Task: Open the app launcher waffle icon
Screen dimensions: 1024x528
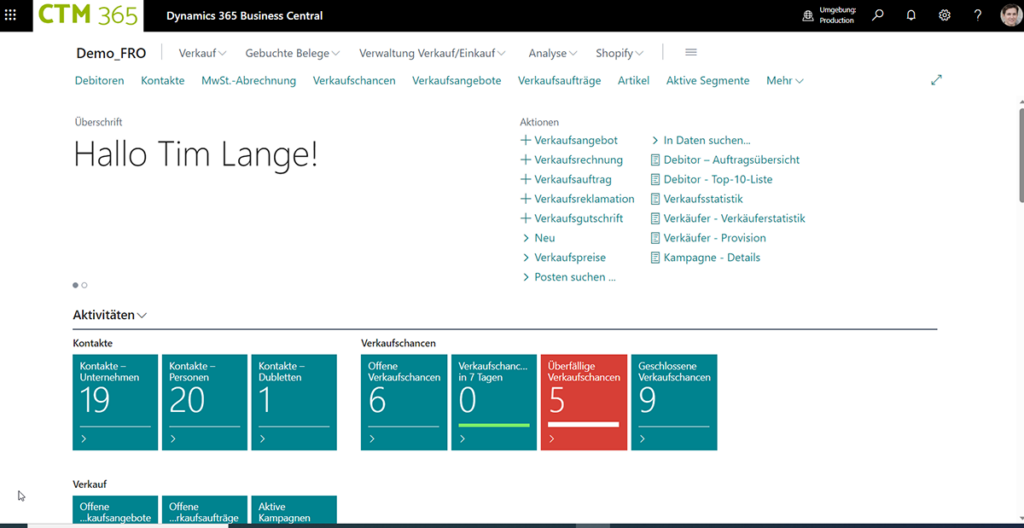Action: pyautogui.click(x=10, y=15)
